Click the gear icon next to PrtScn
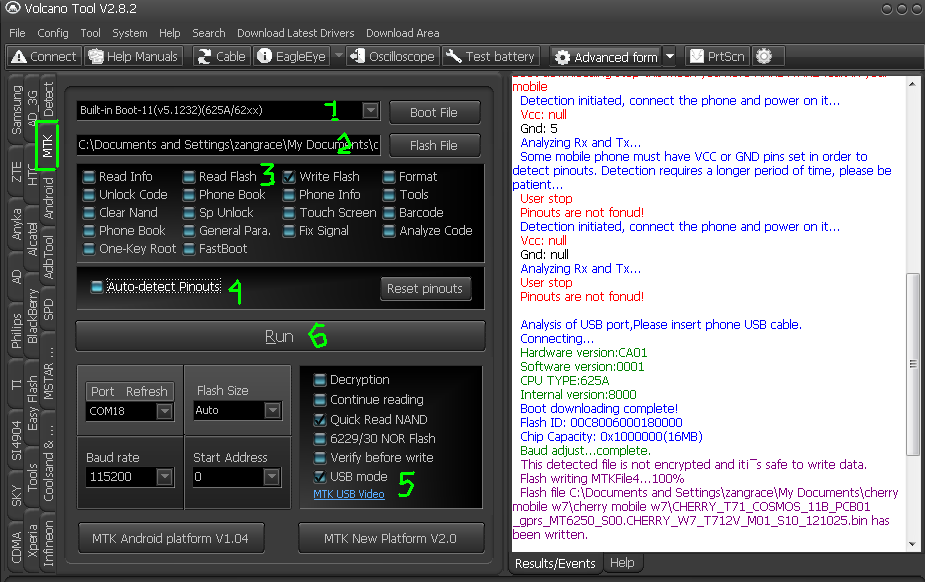The height and width of the screenshot is (582, 925). tap(764, 57)
